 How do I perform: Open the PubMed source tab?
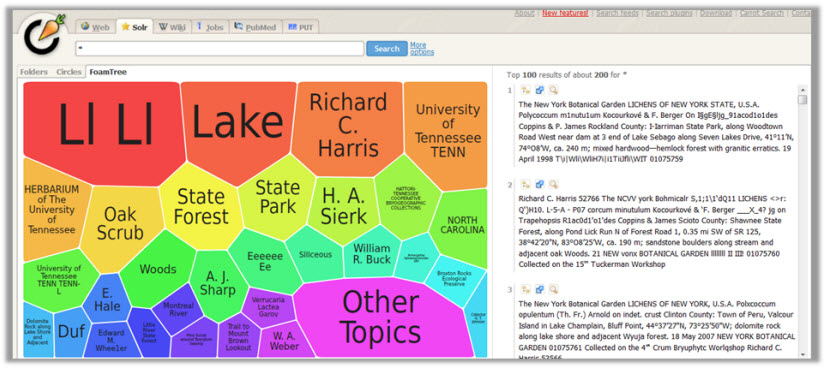click(x=255, y=27)
